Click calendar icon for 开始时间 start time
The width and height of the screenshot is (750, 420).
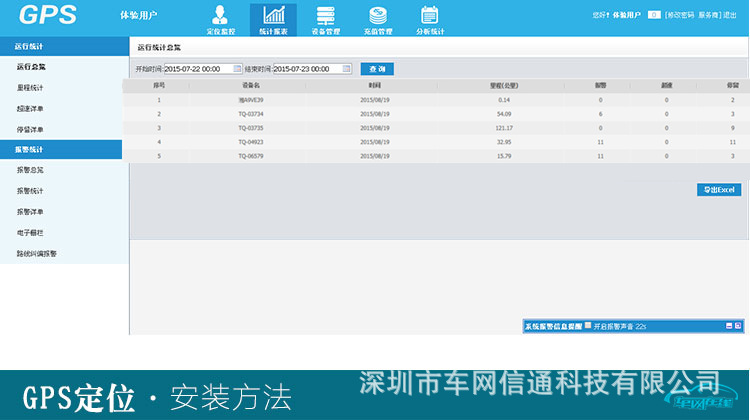click(x=238, y=69)
